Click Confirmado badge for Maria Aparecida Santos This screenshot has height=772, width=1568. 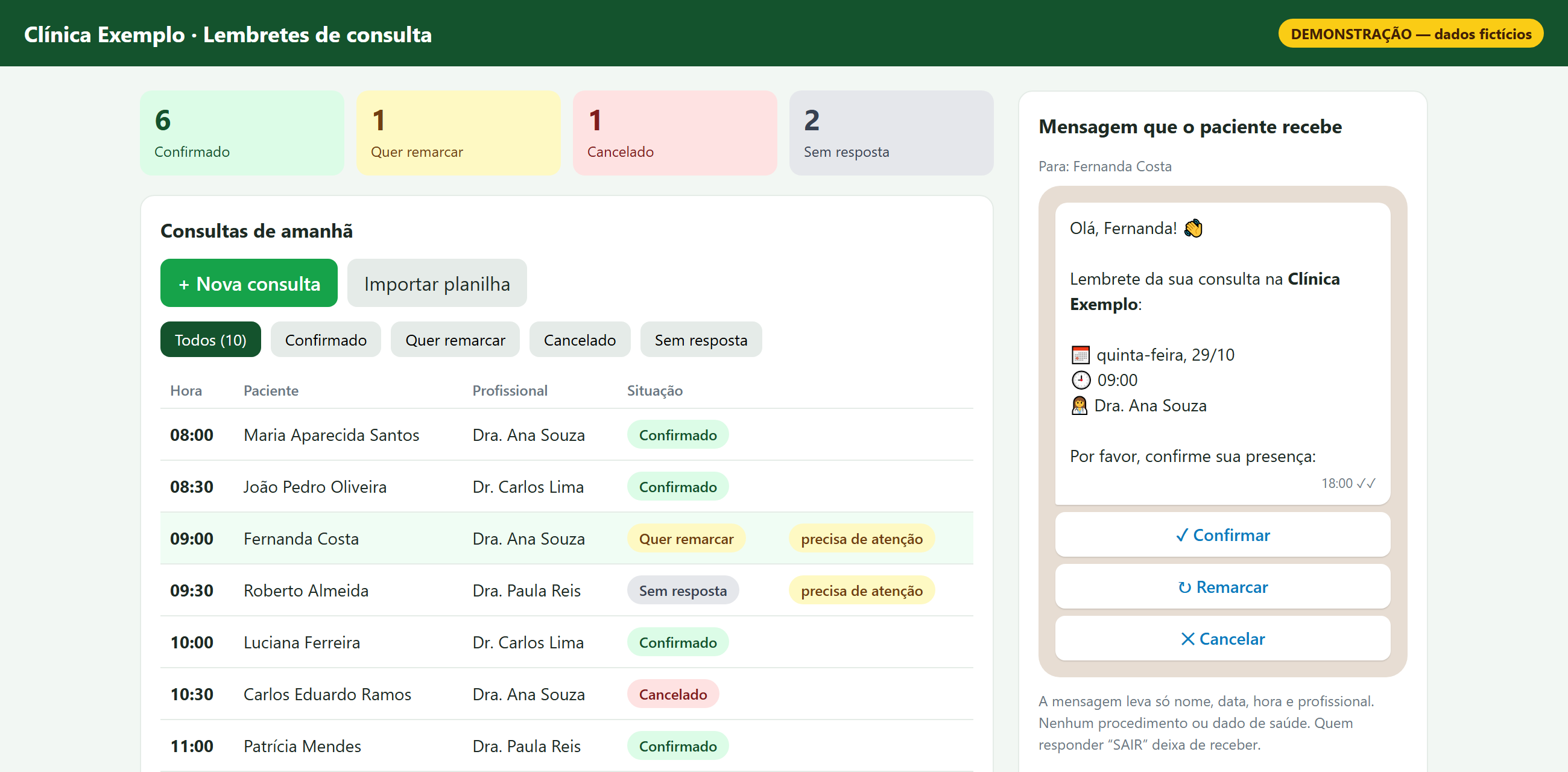(677, 435)
